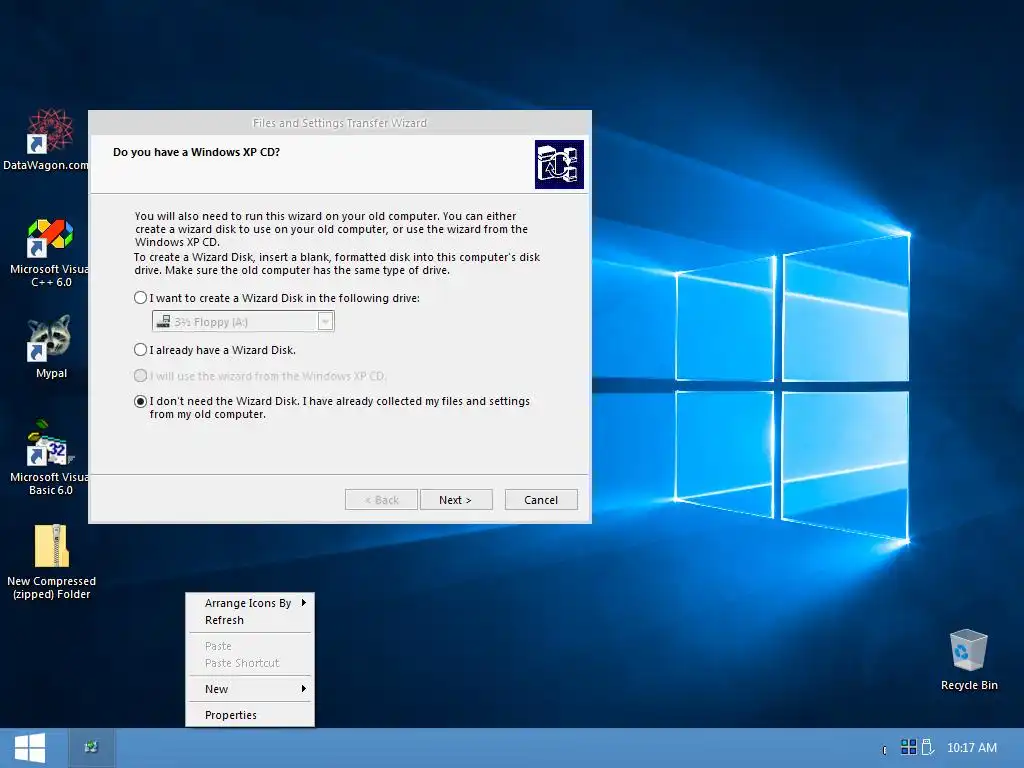The image size is (1024, 768).
Task: Click the Next > button
Action: [456, 500]
